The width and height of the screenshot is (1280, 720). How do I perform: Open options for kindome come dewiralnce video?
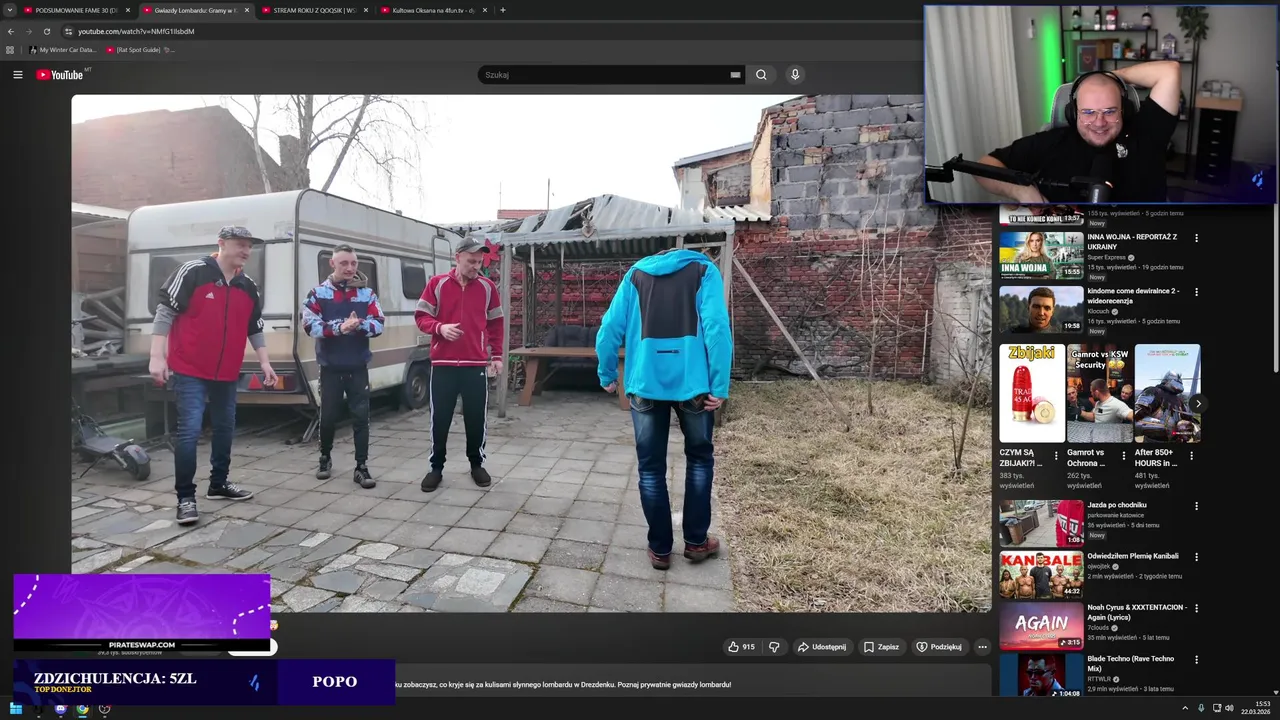[1196, 292]
